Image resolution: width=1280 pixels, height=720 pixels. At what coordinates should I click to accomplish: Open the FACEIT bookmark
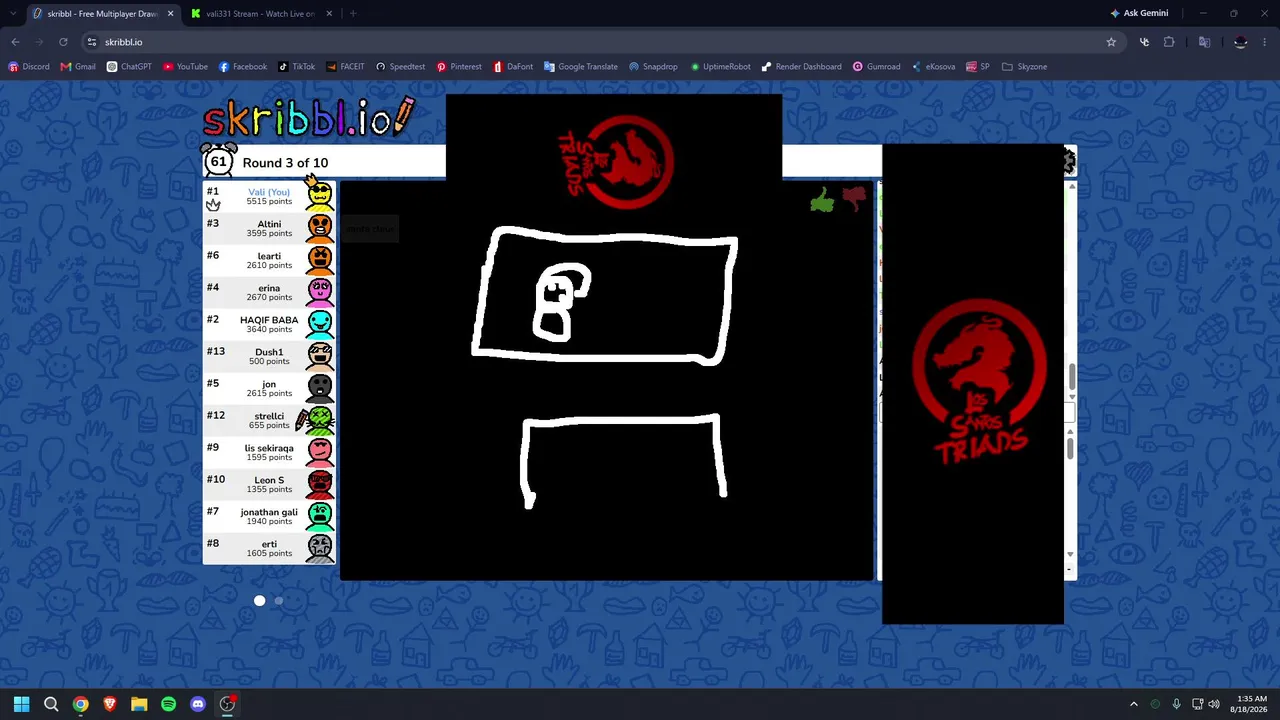point(346,67)
